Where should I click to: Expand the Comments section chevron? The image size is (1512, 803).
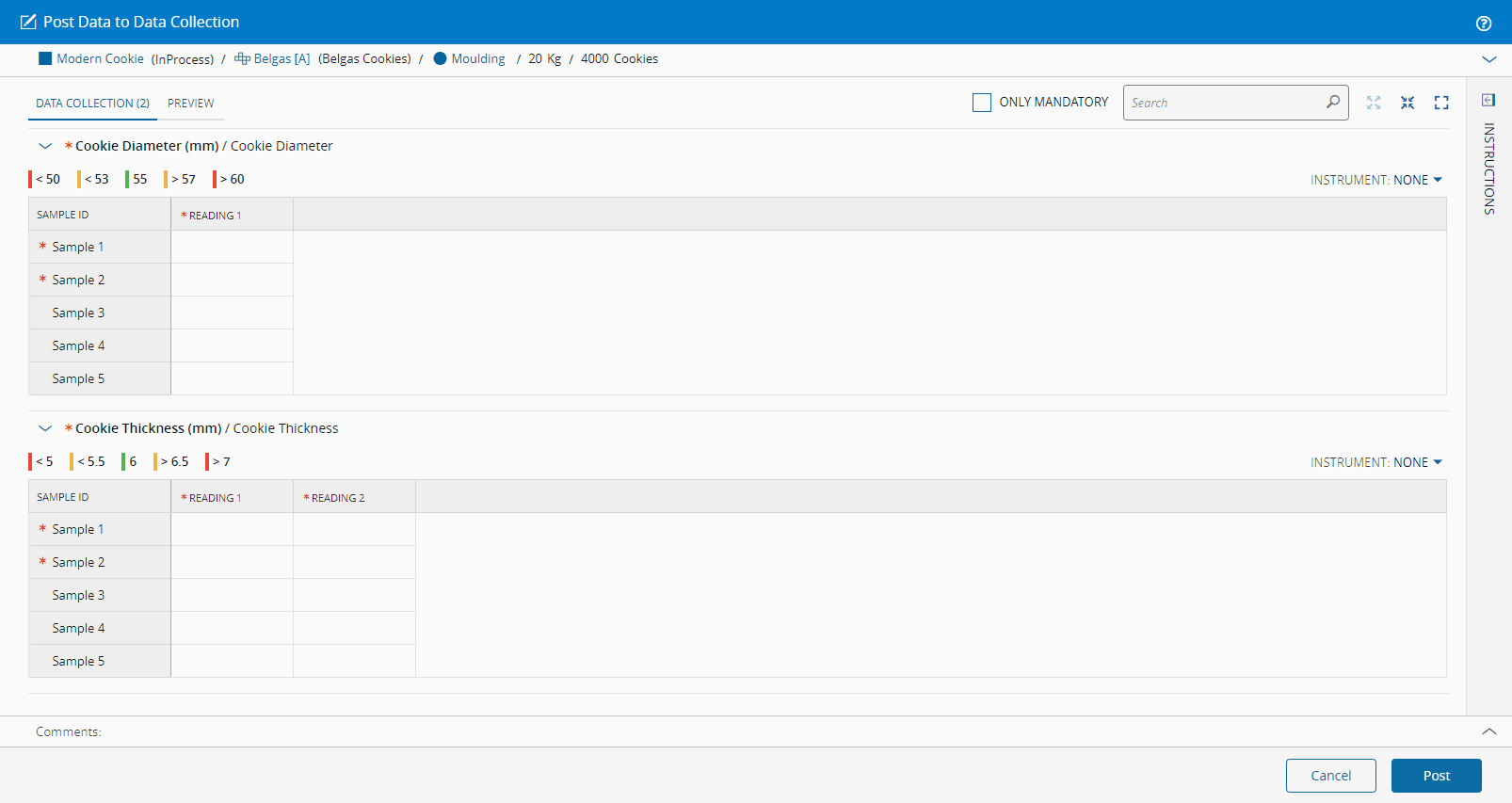pos(1488,731)
